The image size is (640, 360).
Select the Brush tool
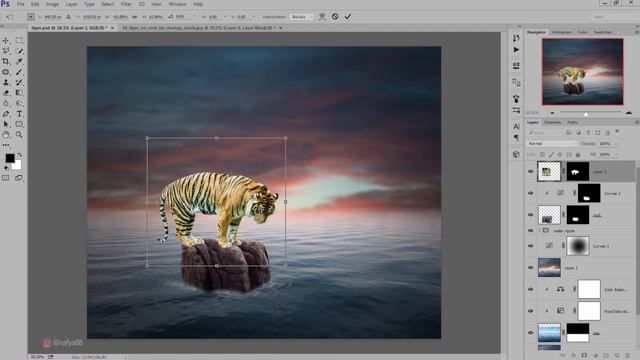point(19,72)
